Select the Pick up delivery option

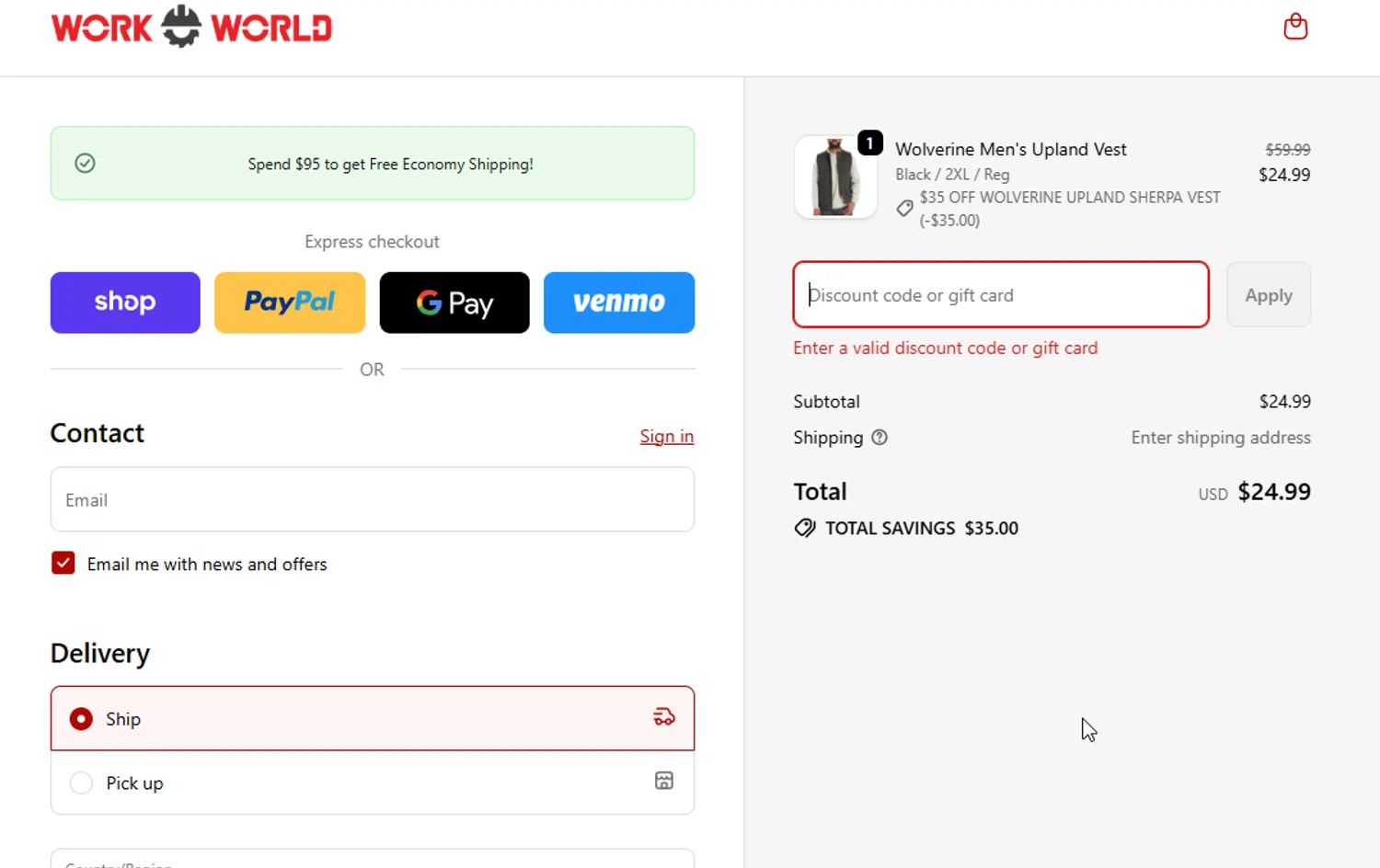pos(82,783)
